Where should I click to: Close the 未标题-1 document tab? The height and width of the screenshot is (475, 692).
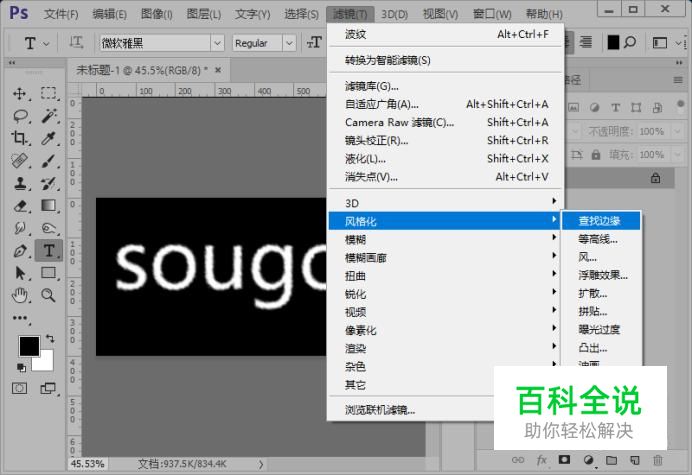[218, 70]
